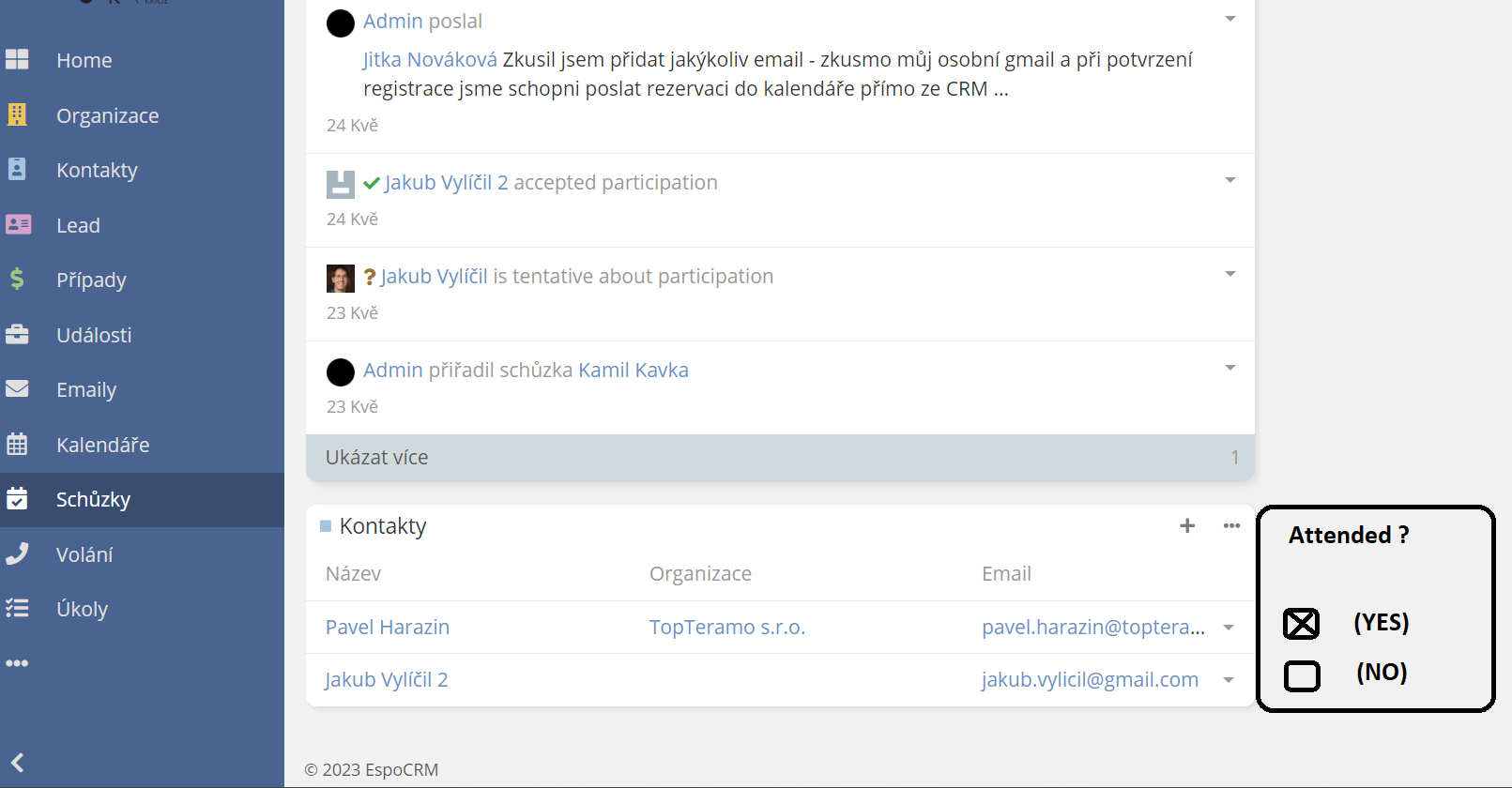Click the Volání phone icon
The height and width of the screenshot is (788, 1512).
(x=17, y=553)
